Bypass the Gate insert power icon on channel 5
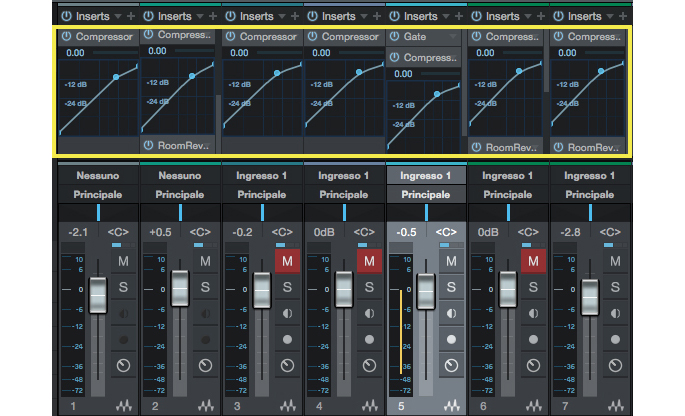Image resolution: width=685 pixels, height=416 pixels. pyautogui.click(x=394, y=37)
